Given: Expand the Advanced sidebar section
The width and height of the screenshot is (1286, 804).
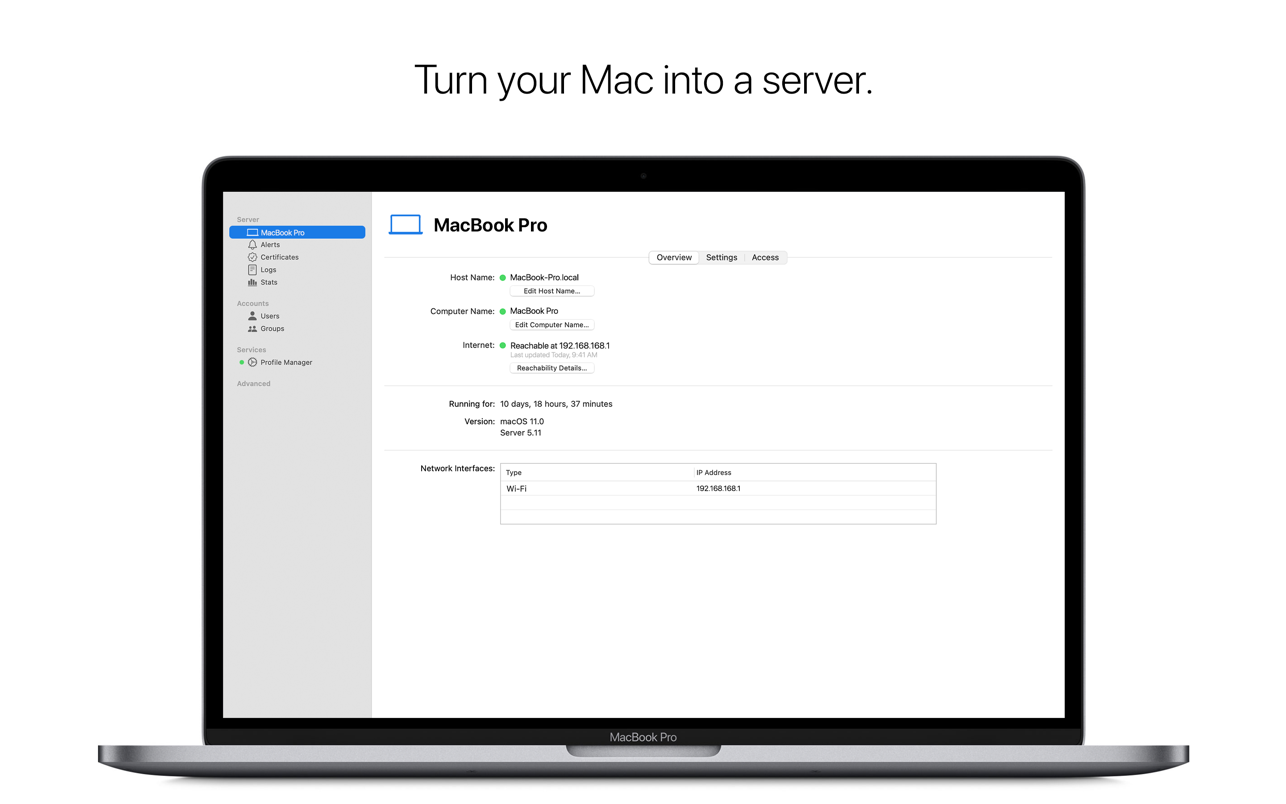Looking at the screenshot, I should coord(254,384).
